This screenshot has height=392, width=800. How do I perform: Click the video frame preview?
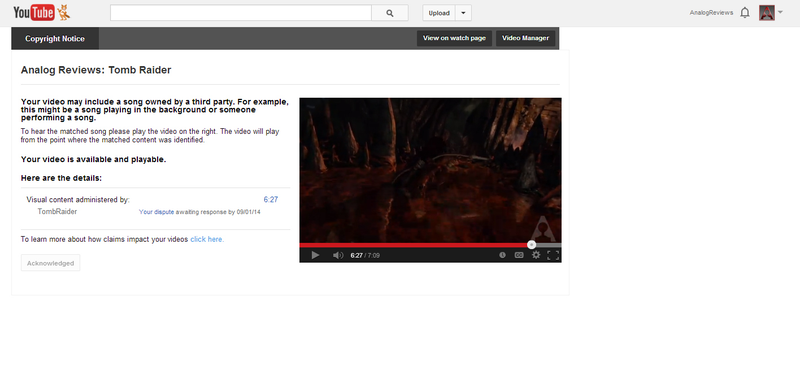(430, 170)
